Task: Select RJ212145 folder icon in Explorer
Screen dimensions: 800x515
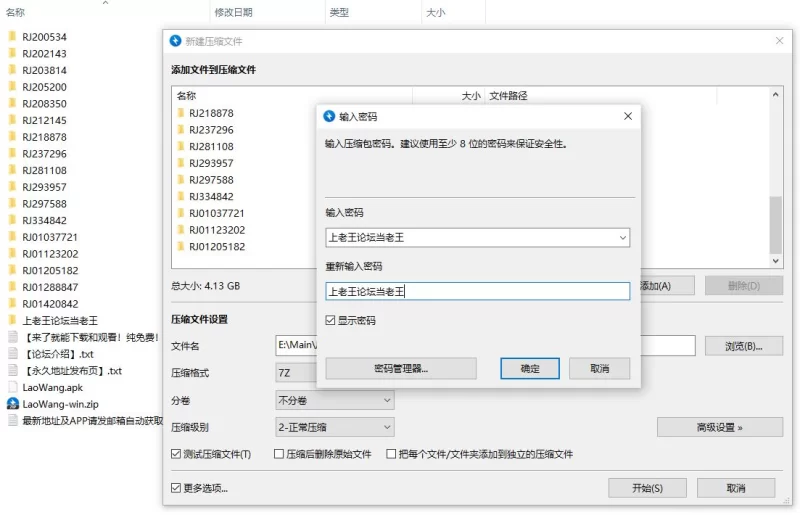Action: 12,120
